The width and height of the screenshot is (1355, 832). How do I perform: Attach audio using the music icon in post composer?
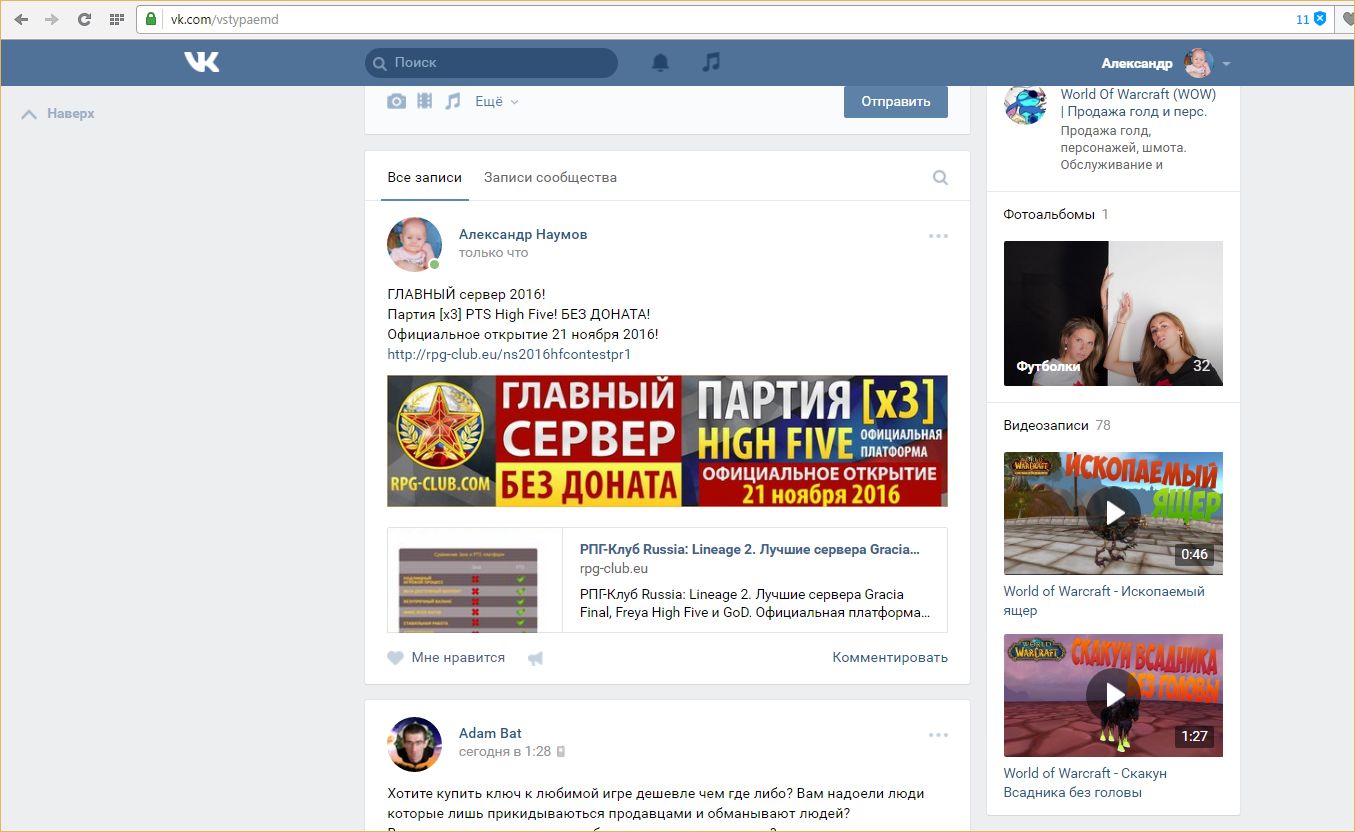coord(453,101)
